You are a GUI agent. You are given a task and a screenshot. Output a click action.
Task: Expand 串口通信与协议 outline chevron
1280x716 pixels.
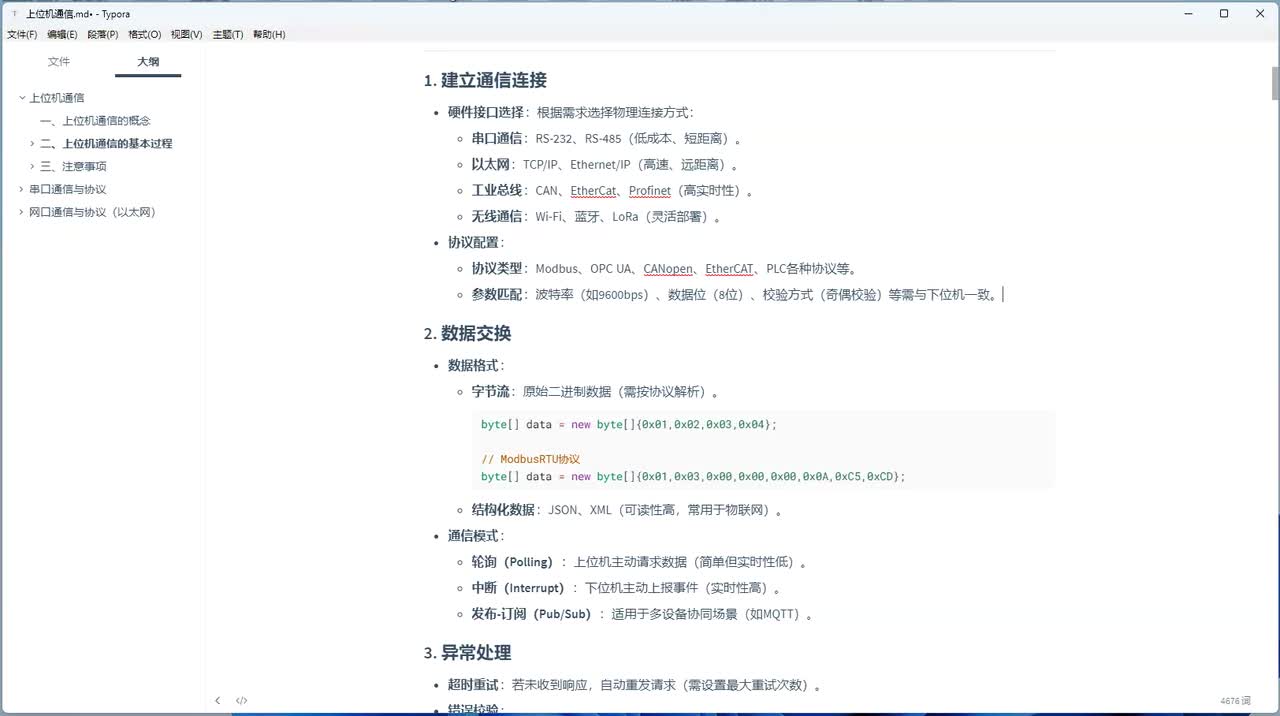22,190
